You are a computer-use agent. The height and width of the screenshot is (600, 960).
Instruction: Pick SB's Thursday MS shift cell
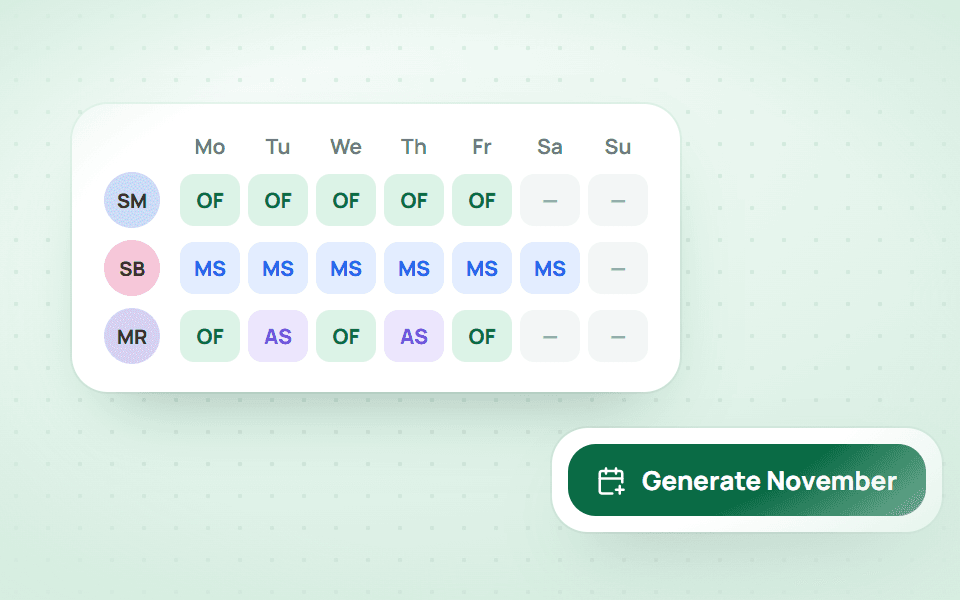[414, 268]
